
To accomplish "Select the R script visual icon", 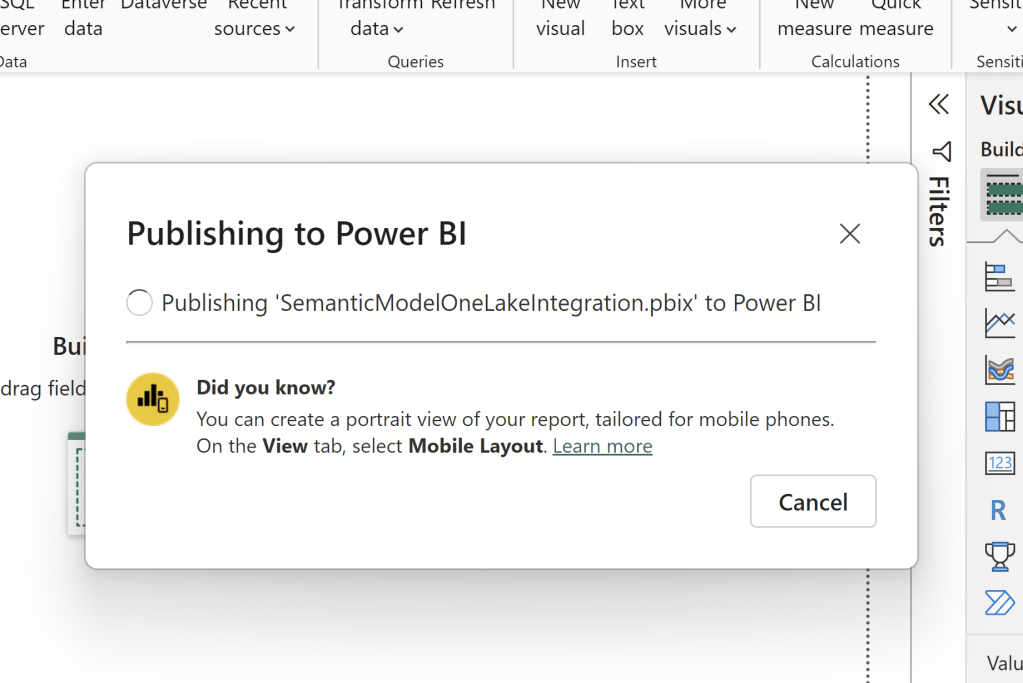I will pyautogui.click(x=998, y=510).
